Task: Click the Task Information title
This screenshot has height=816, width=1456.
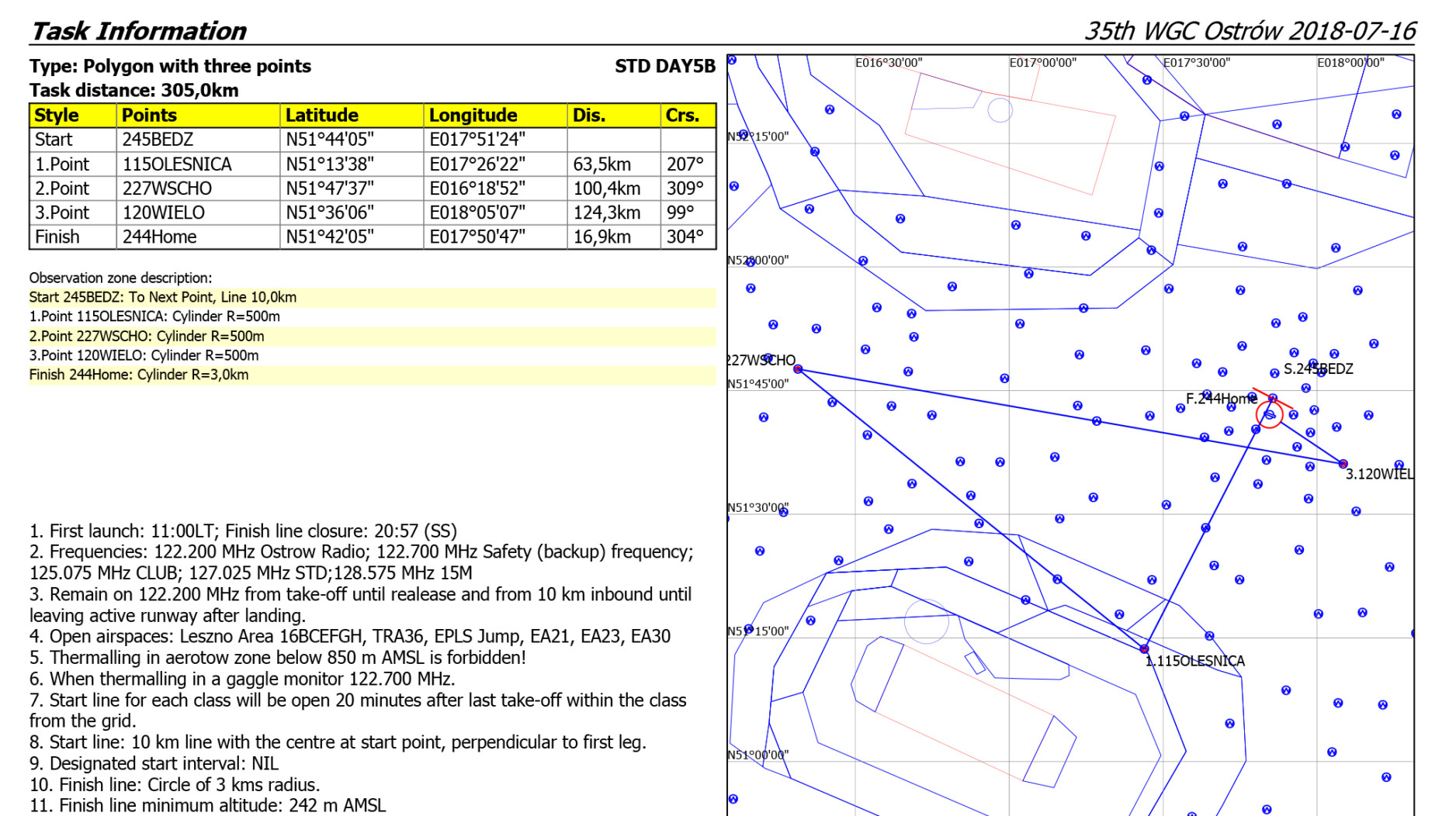Action: pos(138,31)
